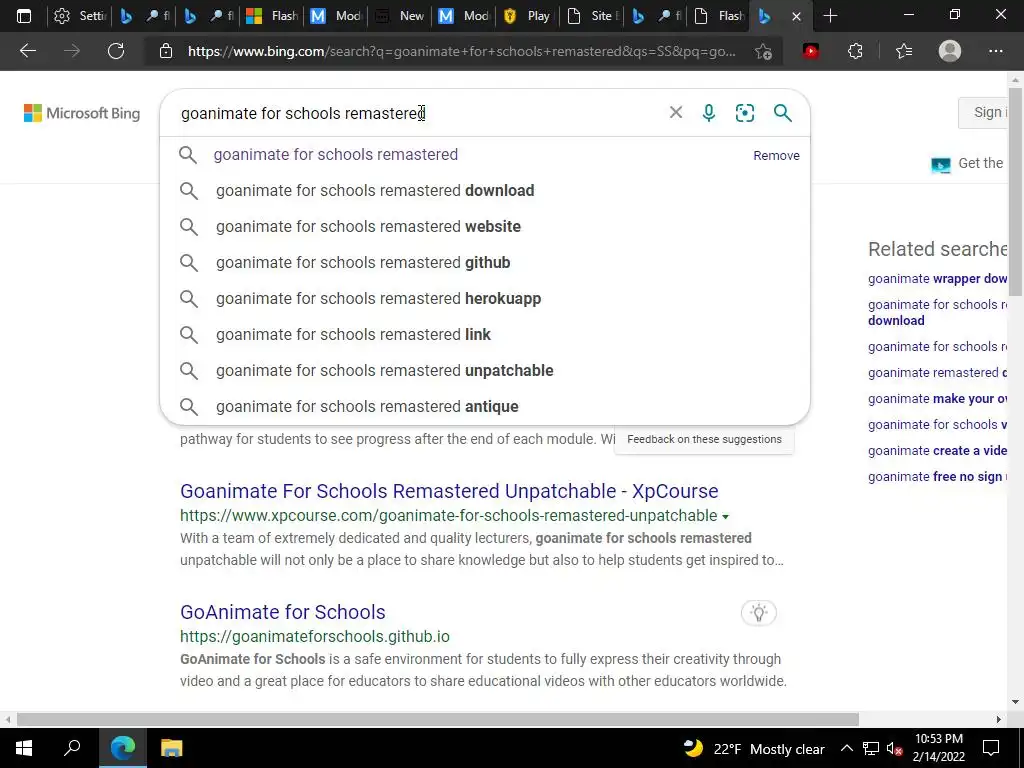The image size is (1024, 768).
Task: Open the Windows Start menu
Action: 24,748
